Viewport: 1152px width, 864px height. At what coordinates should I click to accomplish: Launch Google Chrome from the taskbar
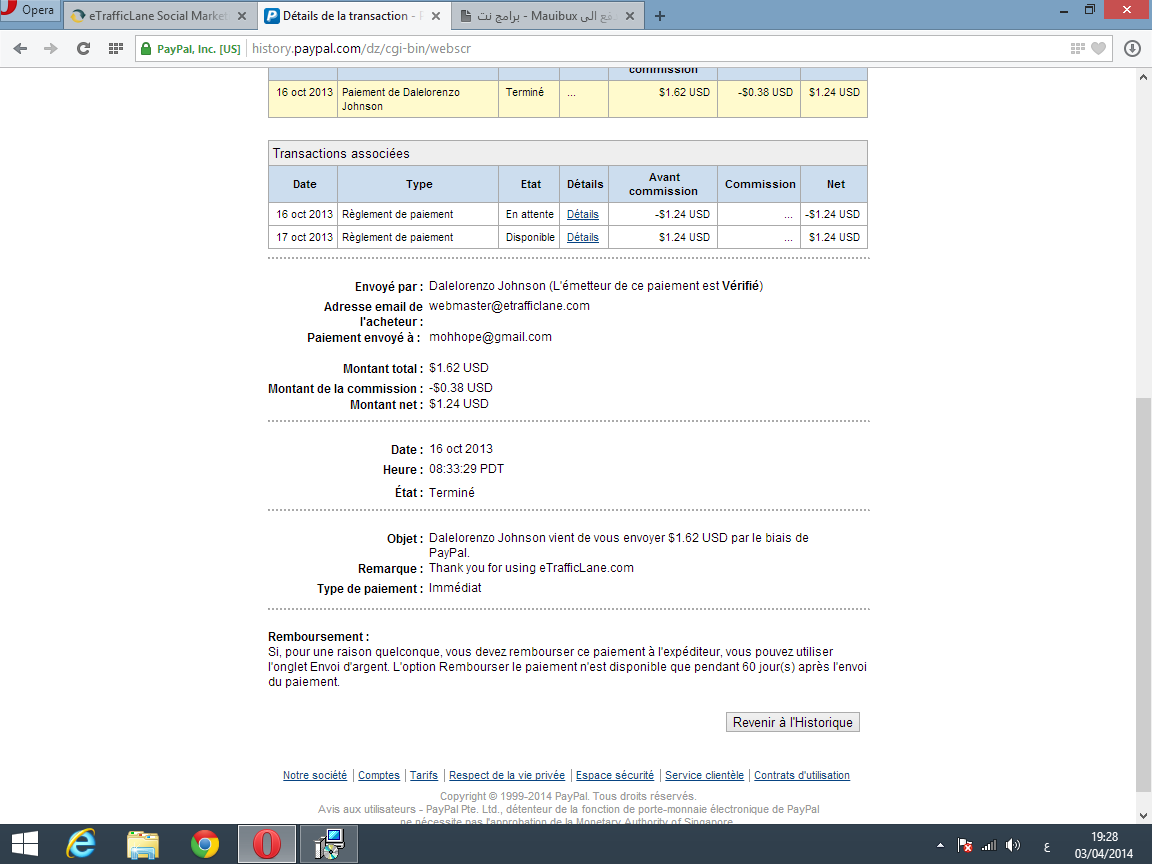205,844
